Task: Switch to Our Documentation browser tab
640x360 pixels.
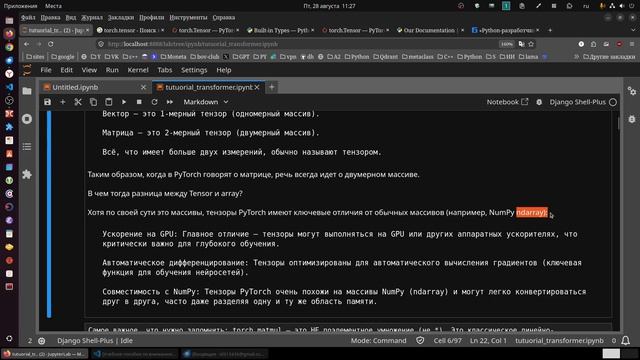Action: pyautogui.click(x=429, y=30)
